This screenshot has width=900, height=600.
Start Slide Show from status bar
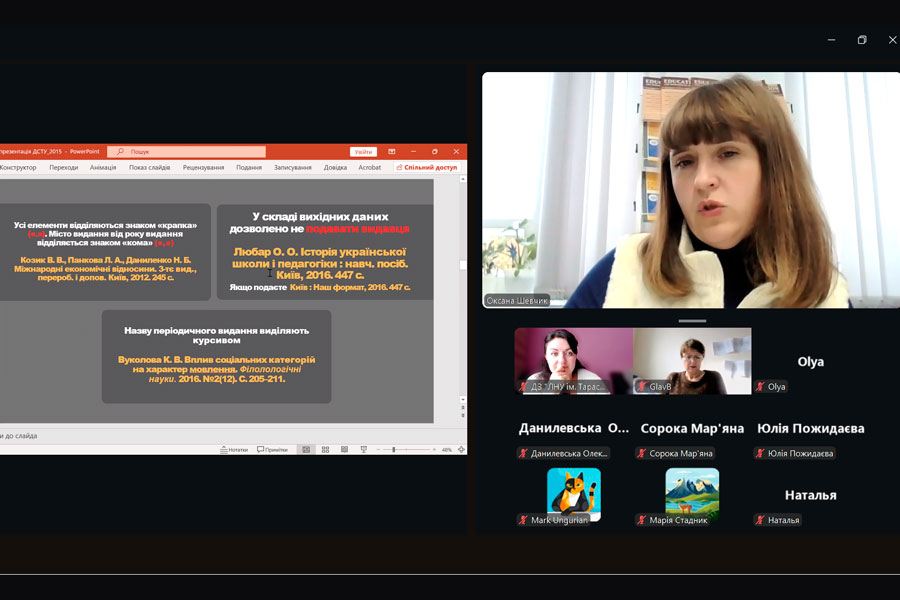click(363, 450)
